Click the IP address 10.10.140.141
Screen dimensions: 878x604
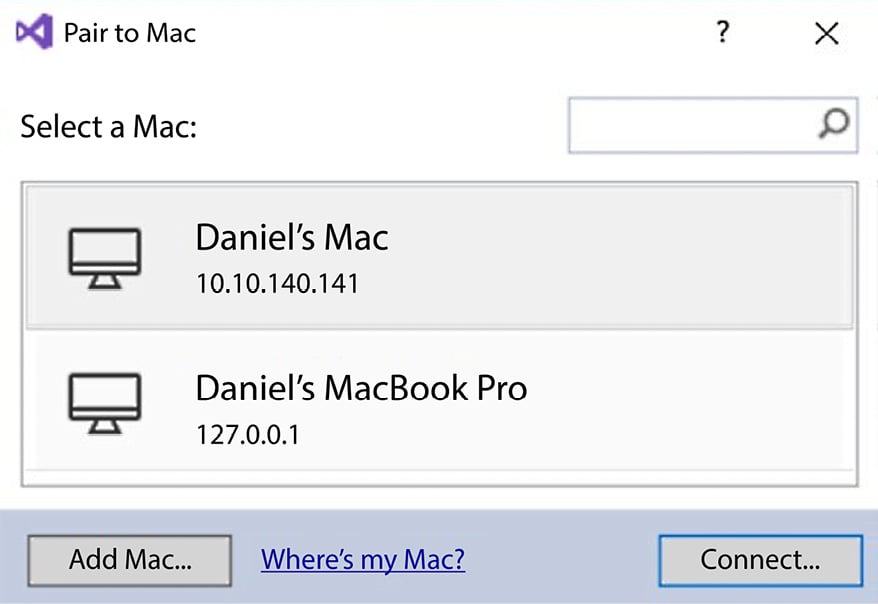277,283
